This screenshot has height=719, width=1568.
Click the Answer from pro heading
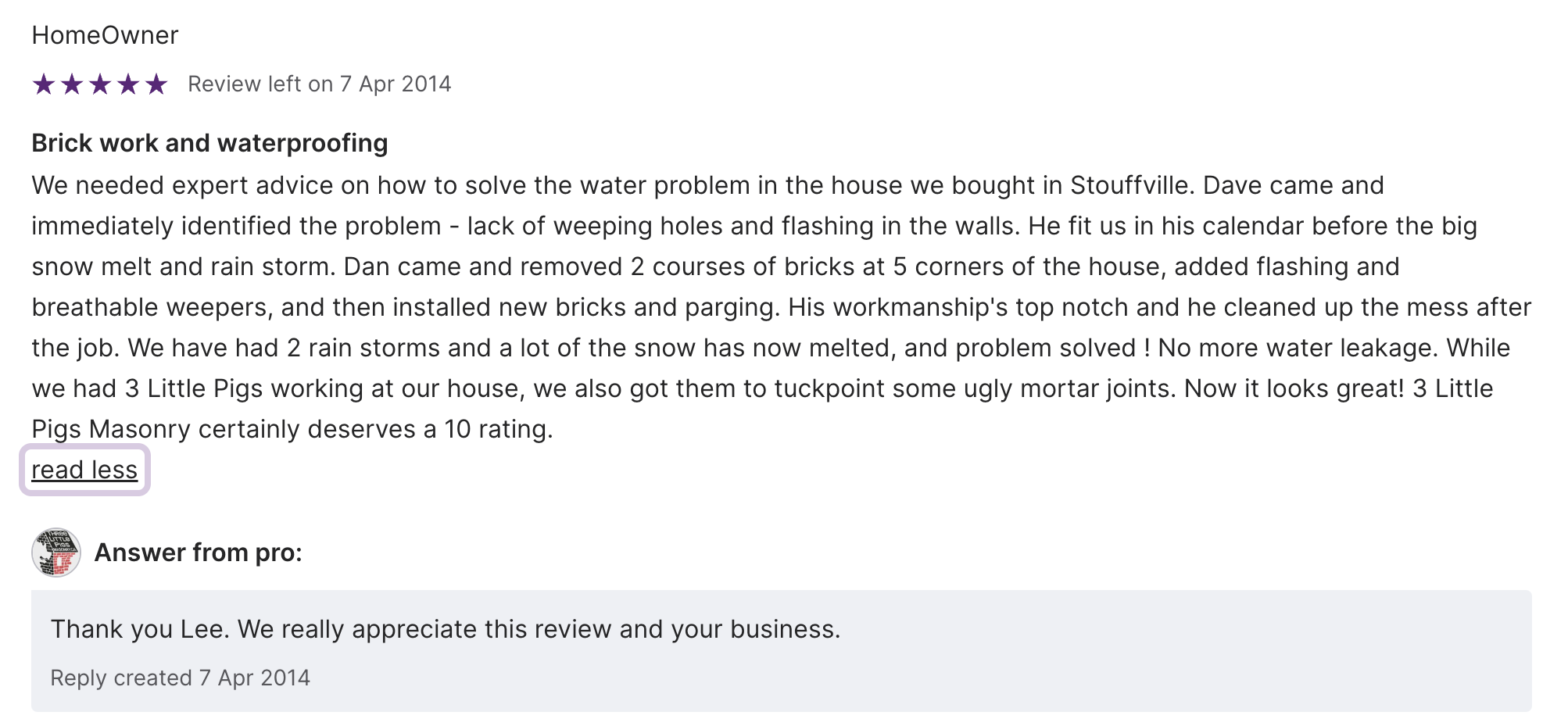198,553
